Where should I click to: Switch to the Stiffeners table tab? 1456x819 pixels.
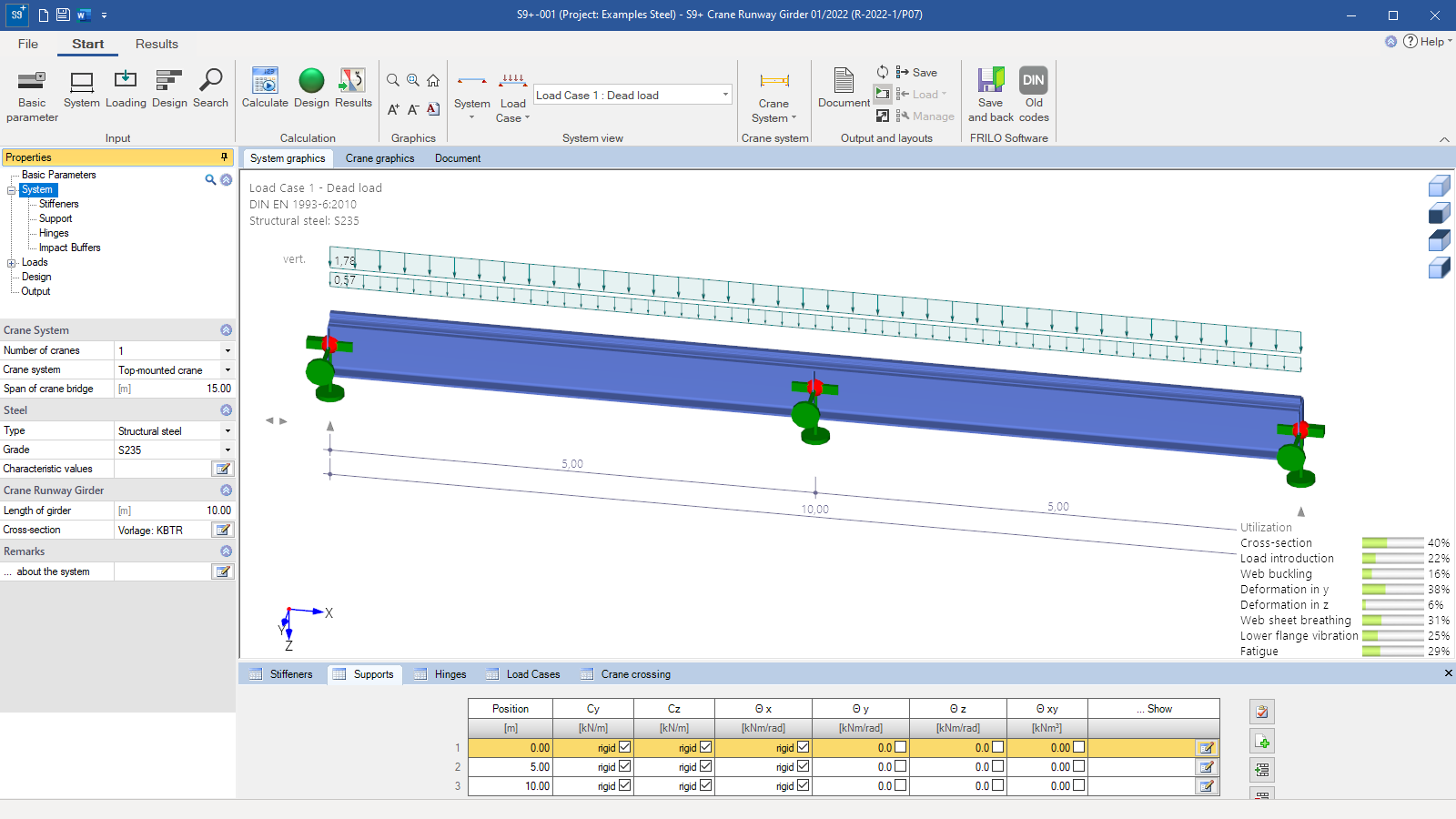[281, 674]
